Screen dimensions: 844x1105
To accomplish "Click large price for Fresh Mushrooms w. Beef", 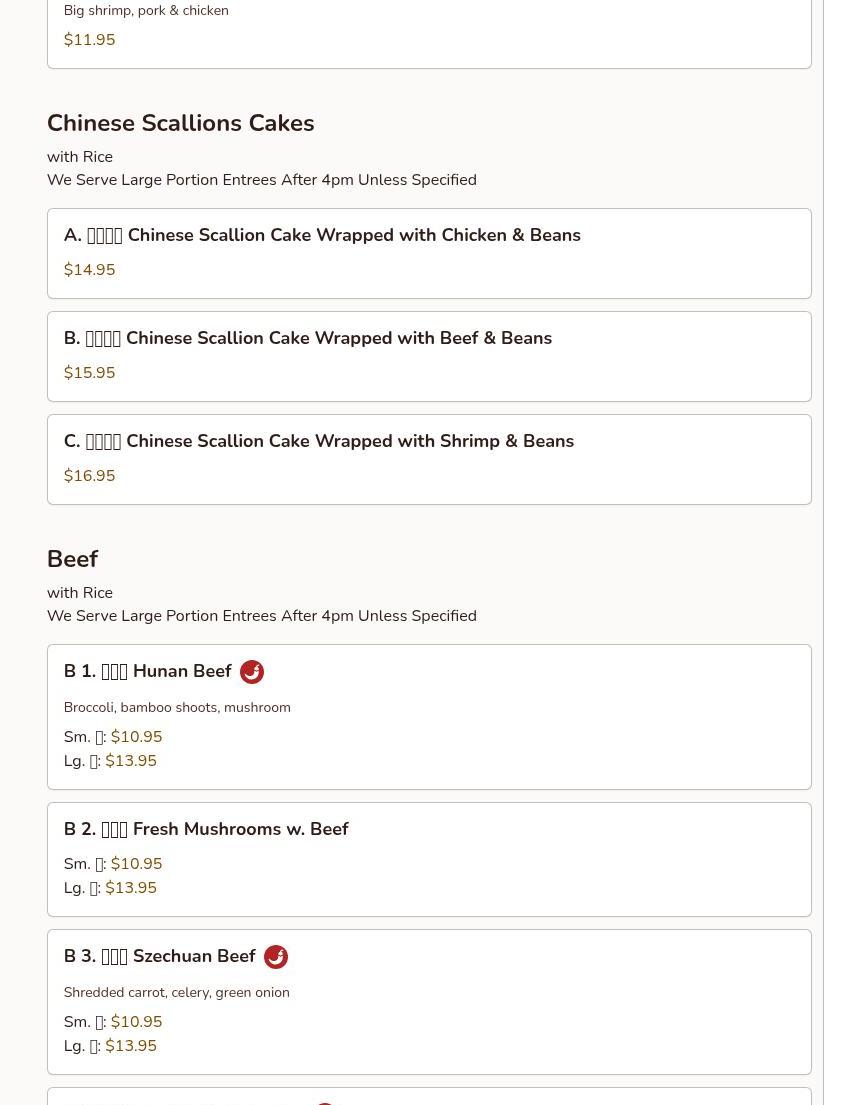I will [x=131, y=888].
